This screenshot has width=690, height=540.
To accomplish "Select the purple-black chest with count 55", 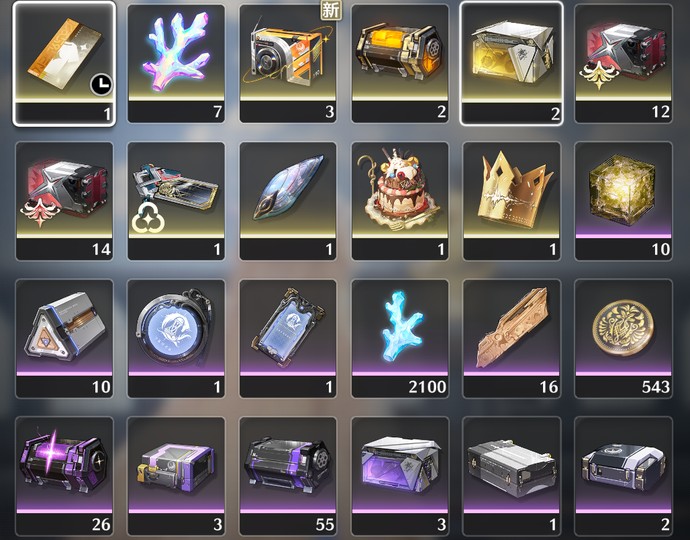I will (x=288, y=476).
